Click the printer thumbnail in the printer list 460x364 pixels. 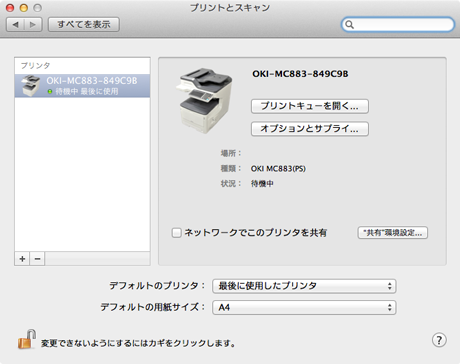click(x=31, y=86)
